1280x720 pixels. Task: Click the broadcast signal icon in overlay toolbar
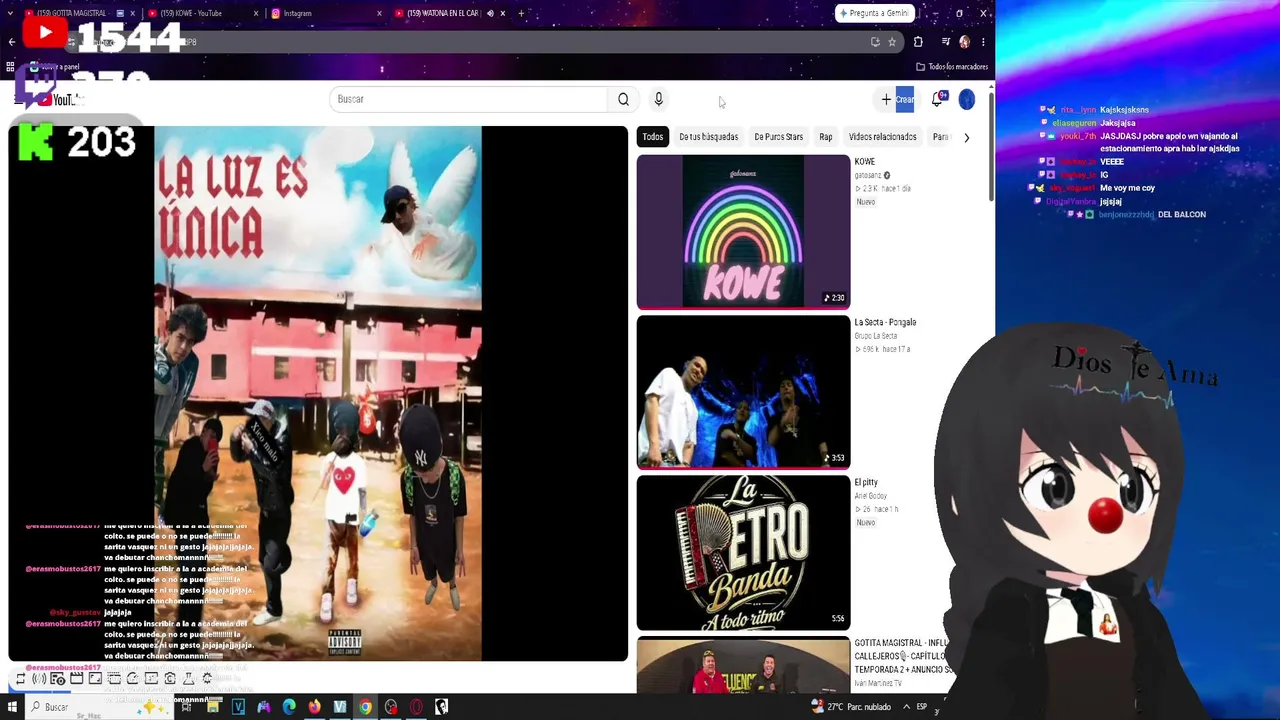click(x=39, y=679)
